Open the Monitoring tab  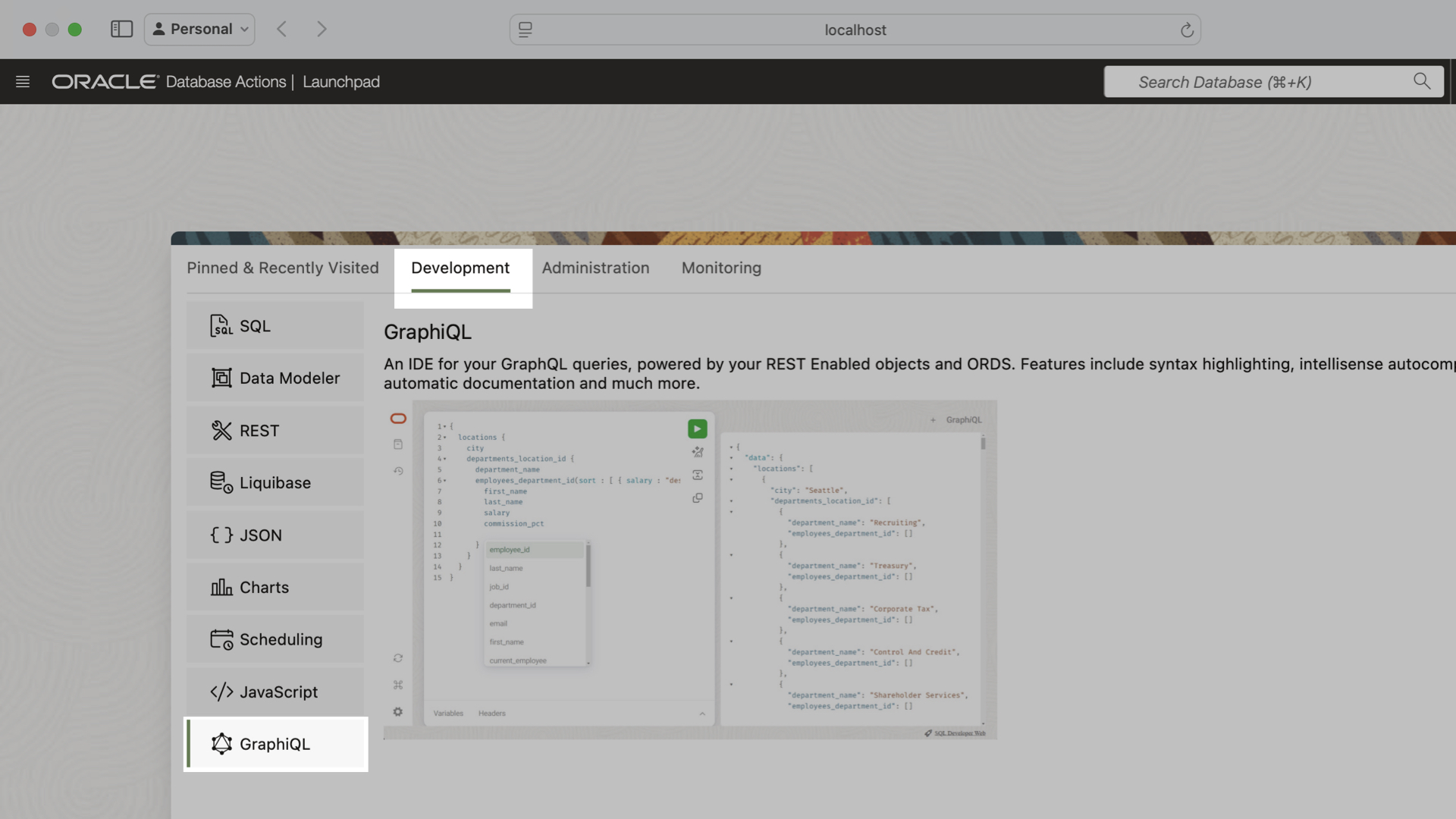pos(721,268)
